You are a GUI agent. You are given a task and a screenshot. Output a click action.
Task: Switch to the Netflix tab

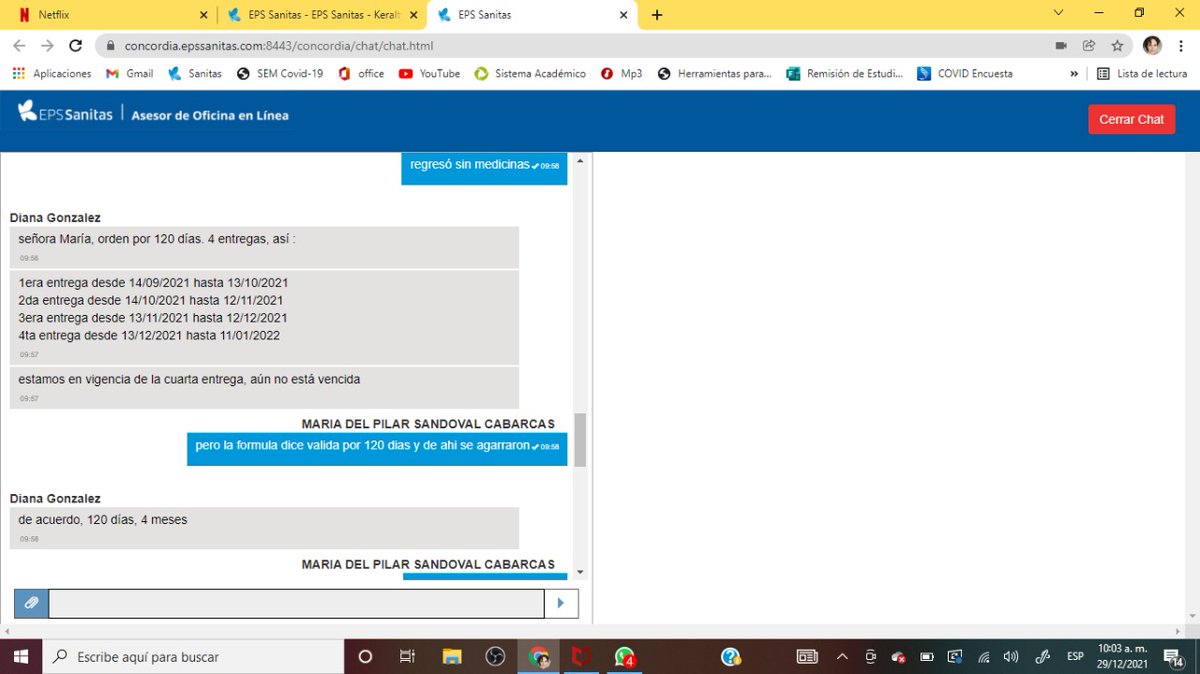tap(108, 15)
